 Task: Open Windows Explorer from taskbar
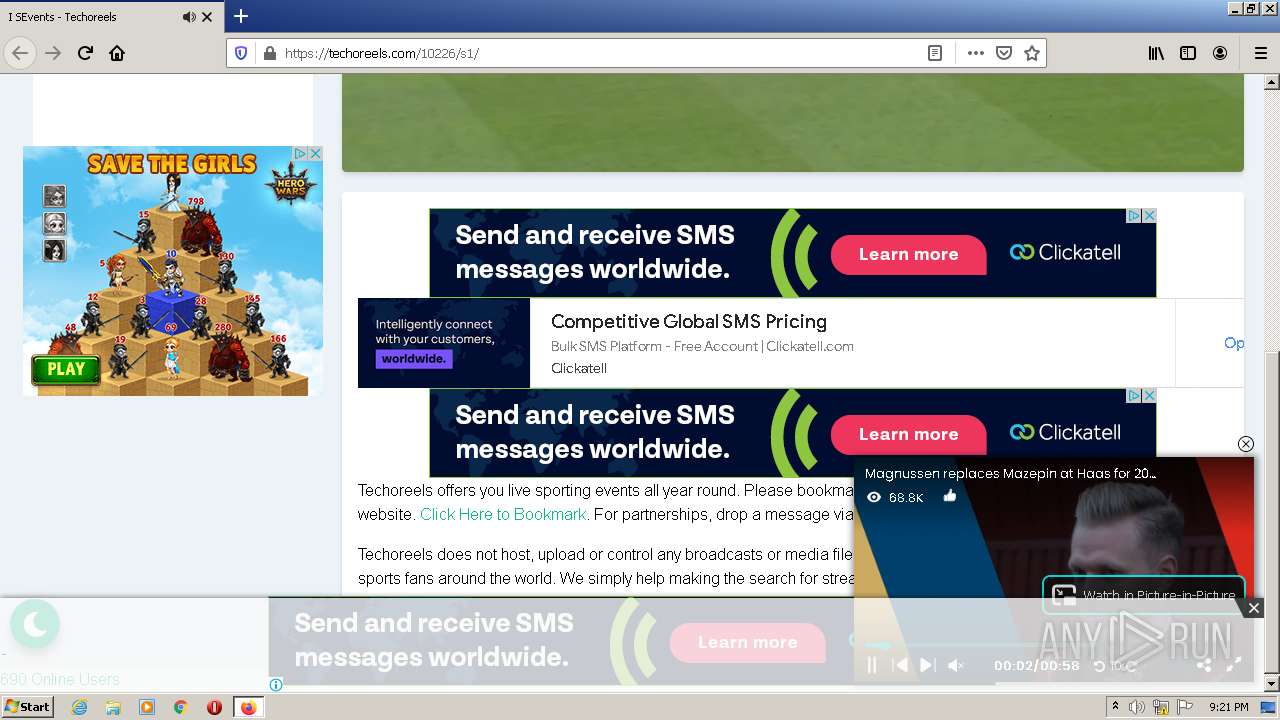113,707
